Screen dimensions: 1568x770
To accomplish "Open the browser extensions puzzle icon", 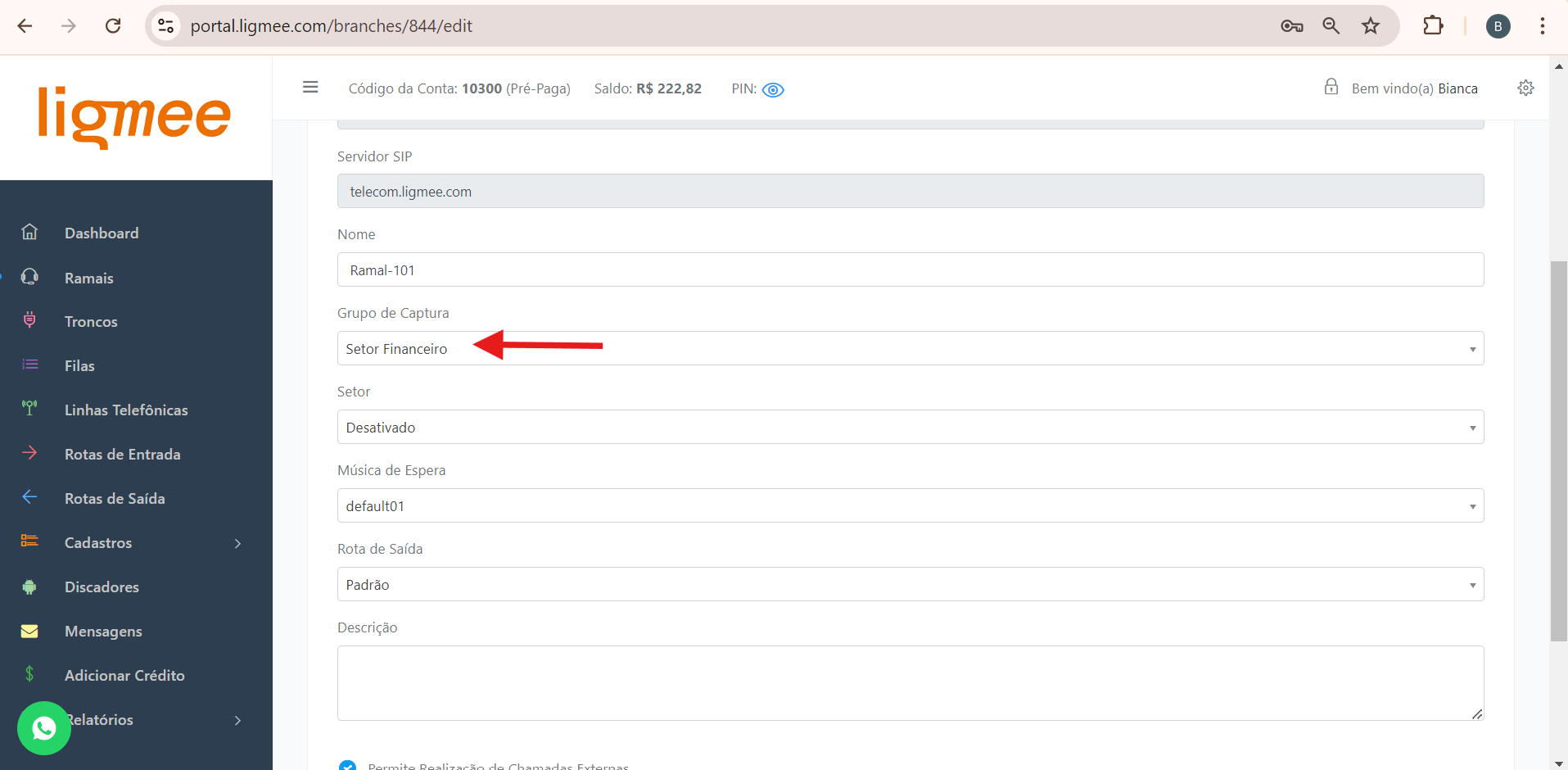I will pyautogui.click(x=1433, y=26).
